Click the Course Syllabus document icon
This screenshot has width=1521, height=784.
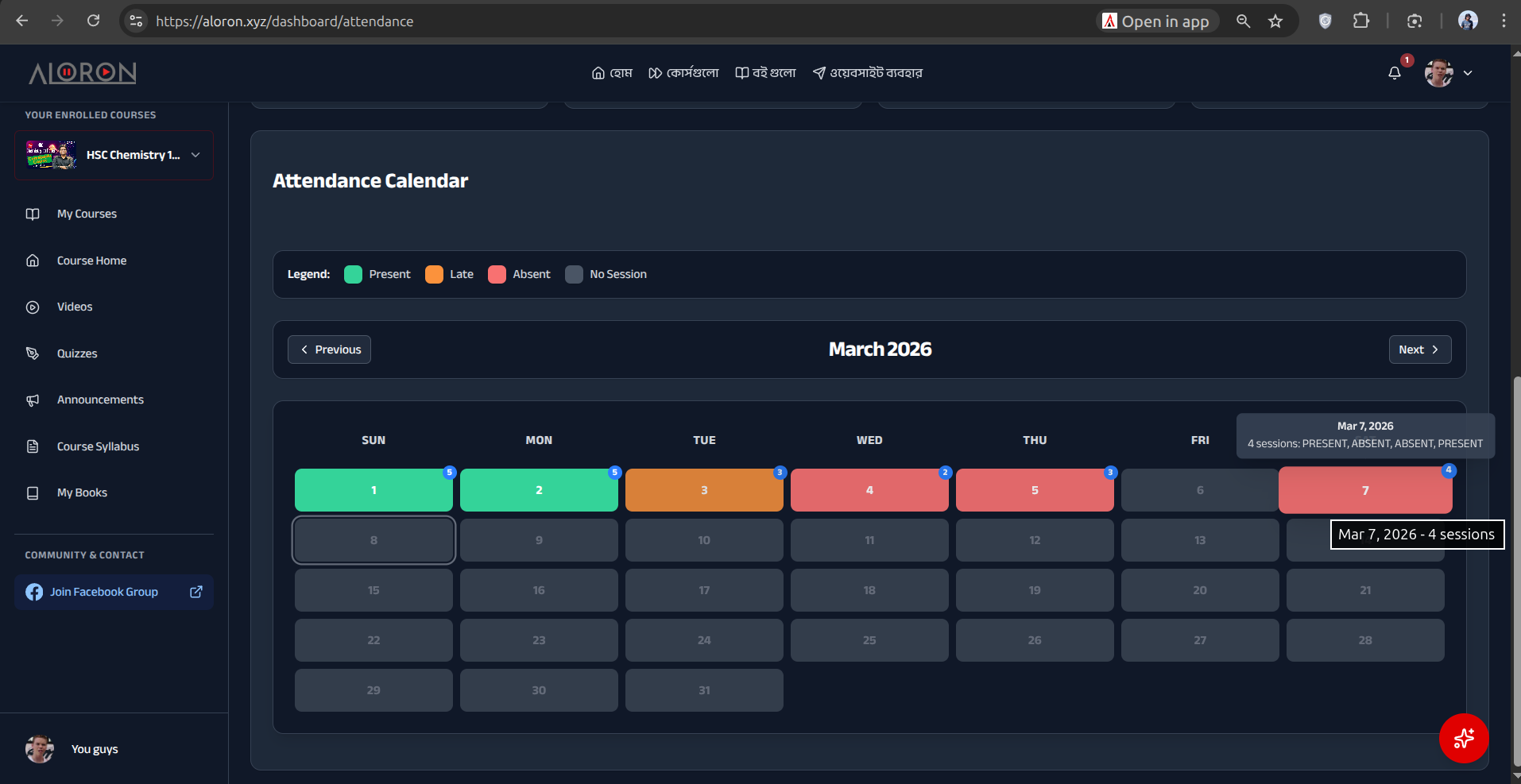(33, 446)
